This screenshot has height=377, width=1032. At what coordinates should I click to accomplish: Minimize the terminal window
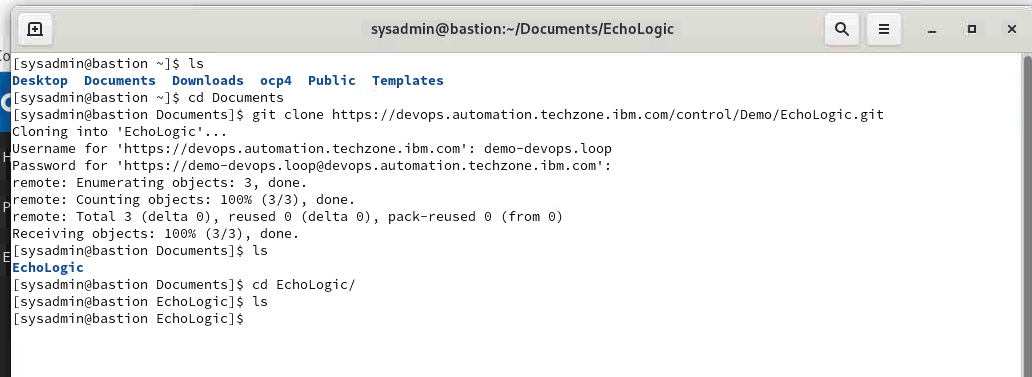coord(931,30)
